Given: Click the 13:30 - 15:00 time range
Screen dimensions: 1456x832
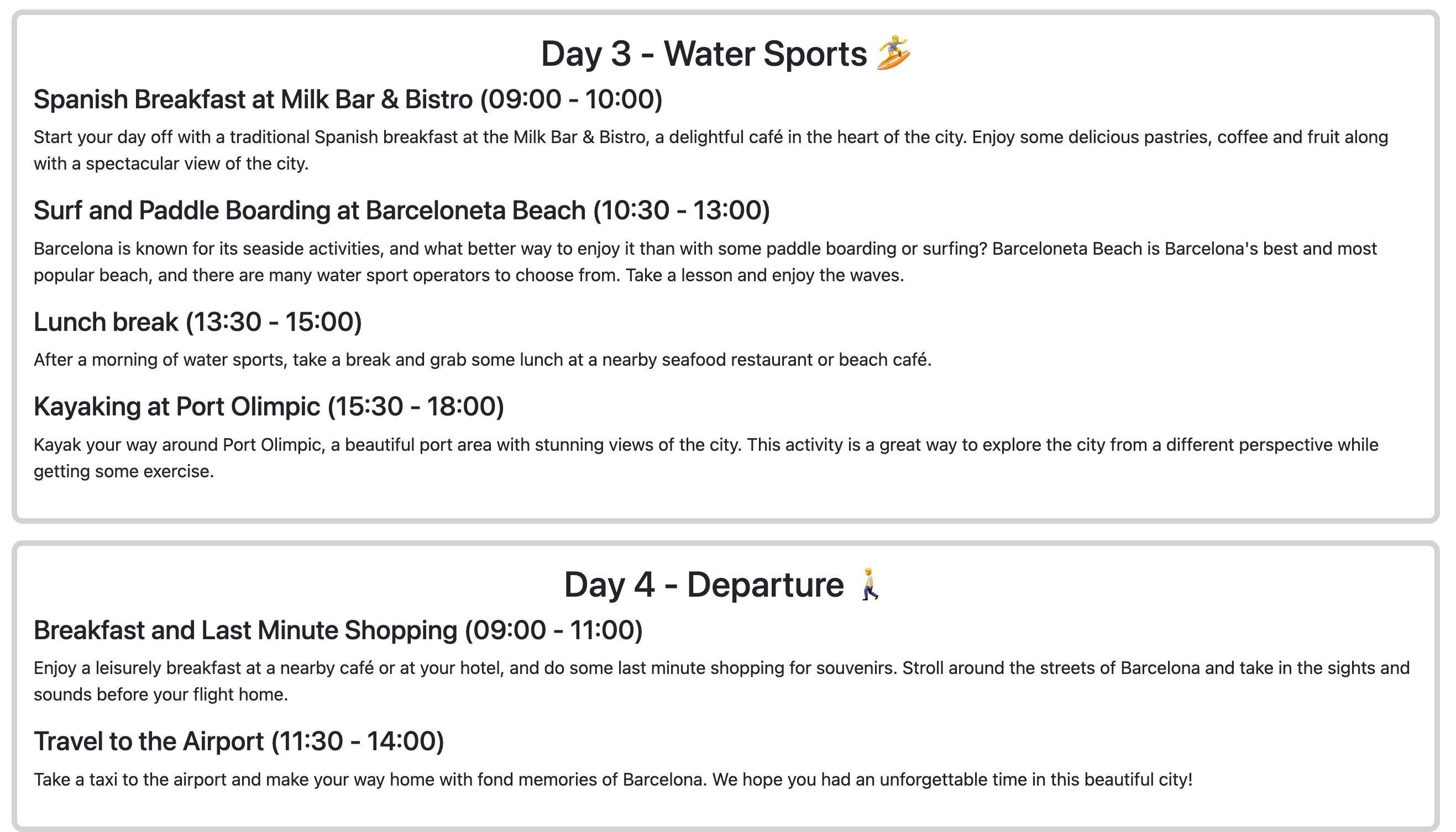Looking at the screenshot, I should (274, 322).
